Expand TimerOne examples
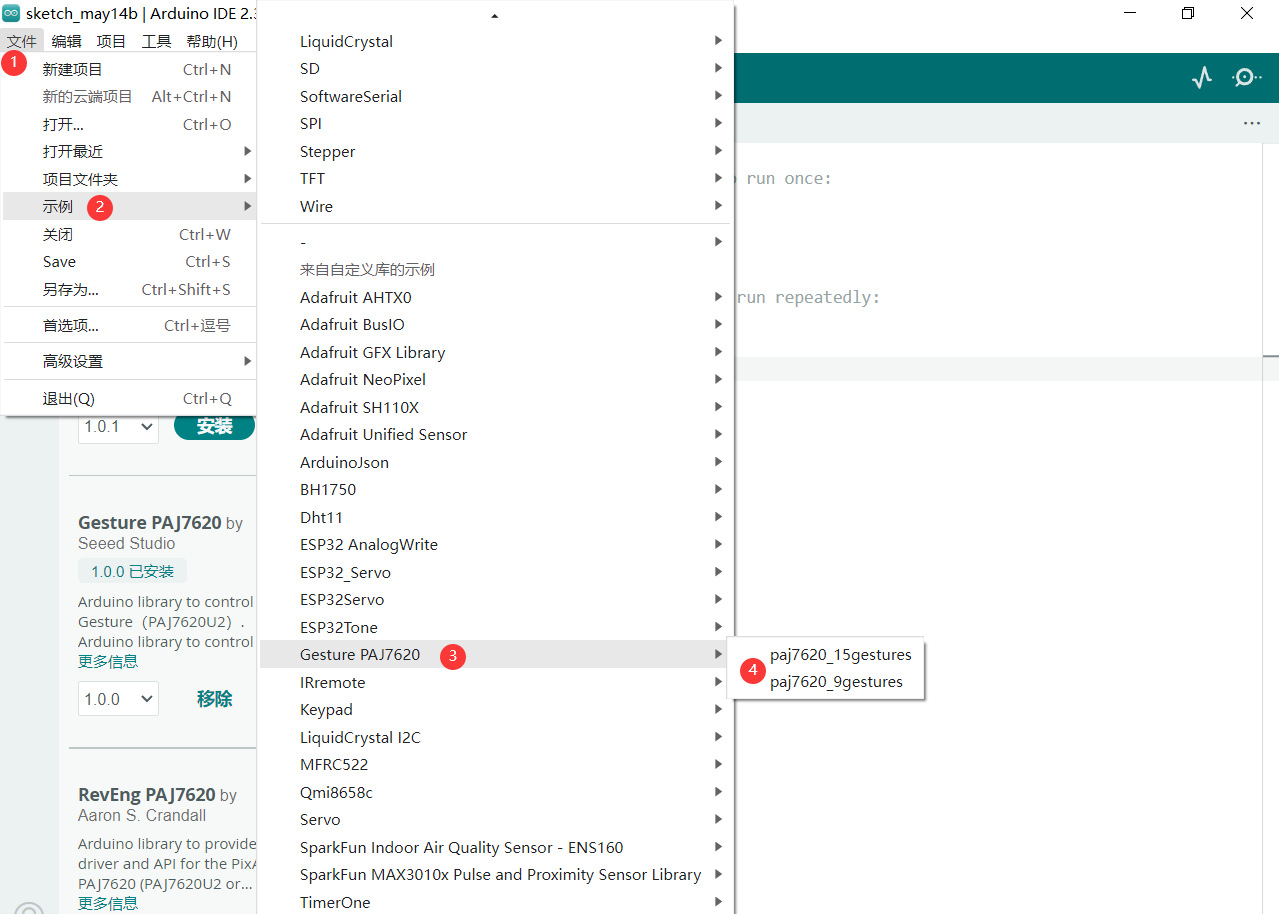 pyautogui.click(x=496, y=902)
